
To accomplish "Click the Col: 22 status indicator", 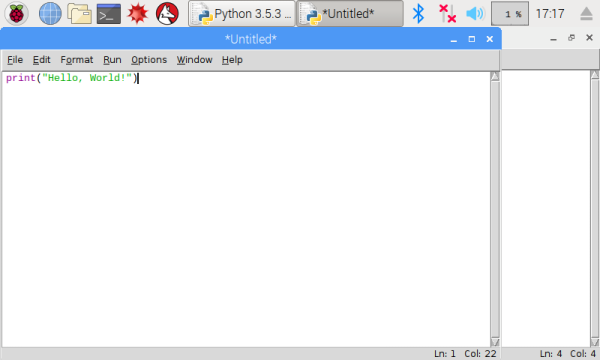I will pos(480,353).
